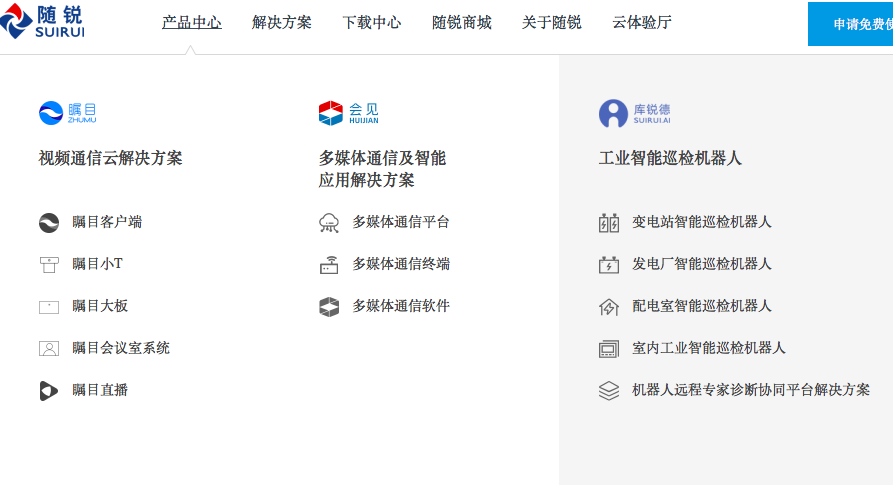This screenshot has height=485, width=893.
Task: Open the 配电室智能巡检机器人 link
Action: [x=702, y=306]
